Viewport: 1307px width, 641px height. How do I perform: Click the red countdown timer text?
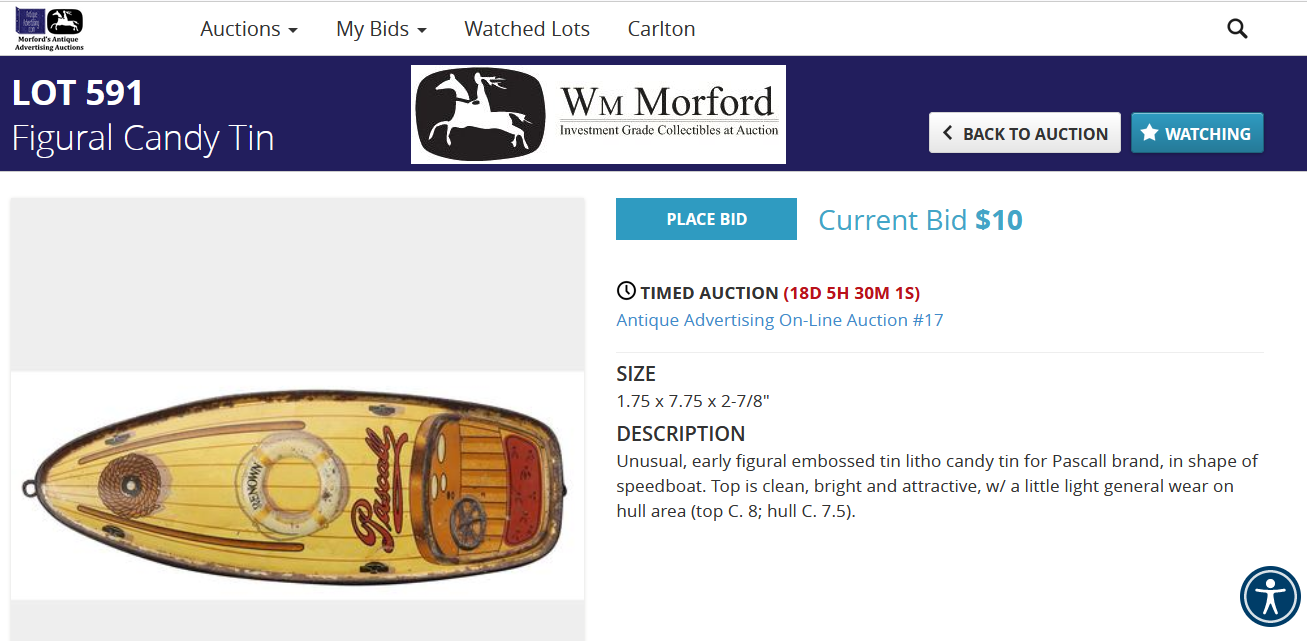(851, 293)
